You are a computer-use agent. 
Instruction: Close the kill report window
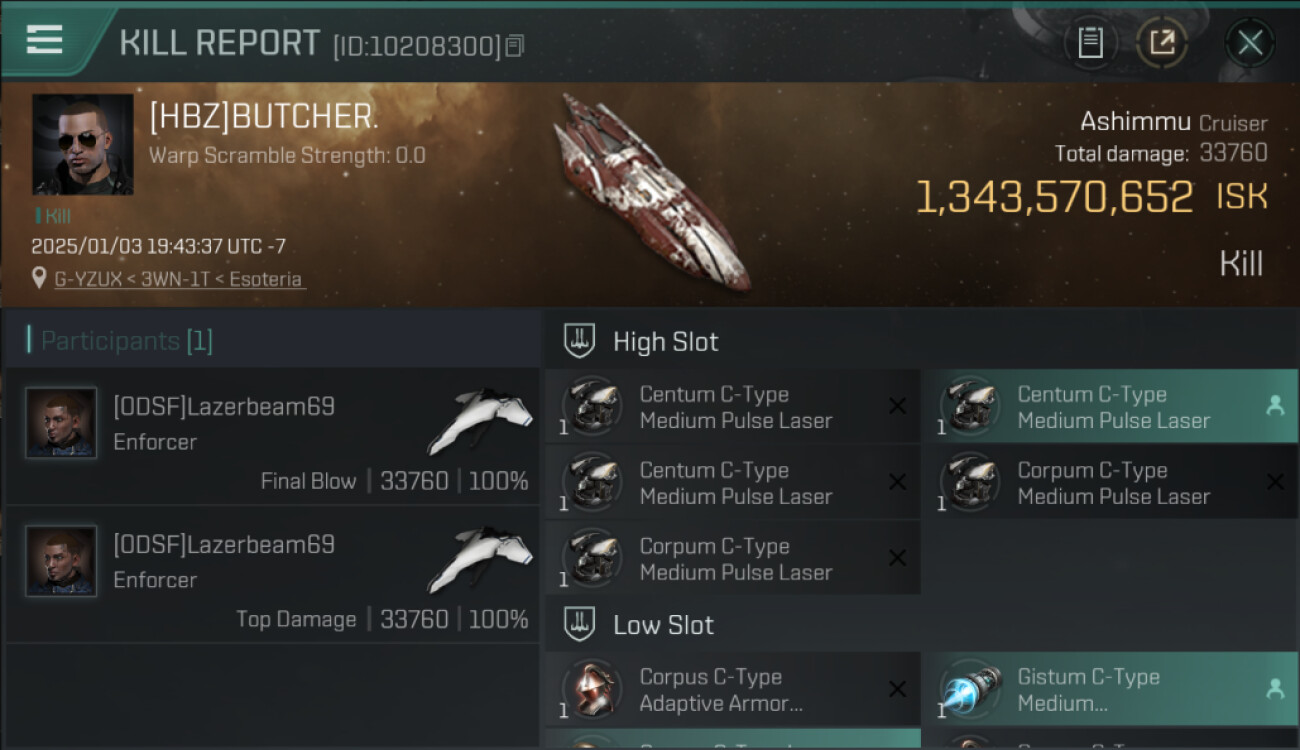pyautogui.click(x=1250, y=43)
